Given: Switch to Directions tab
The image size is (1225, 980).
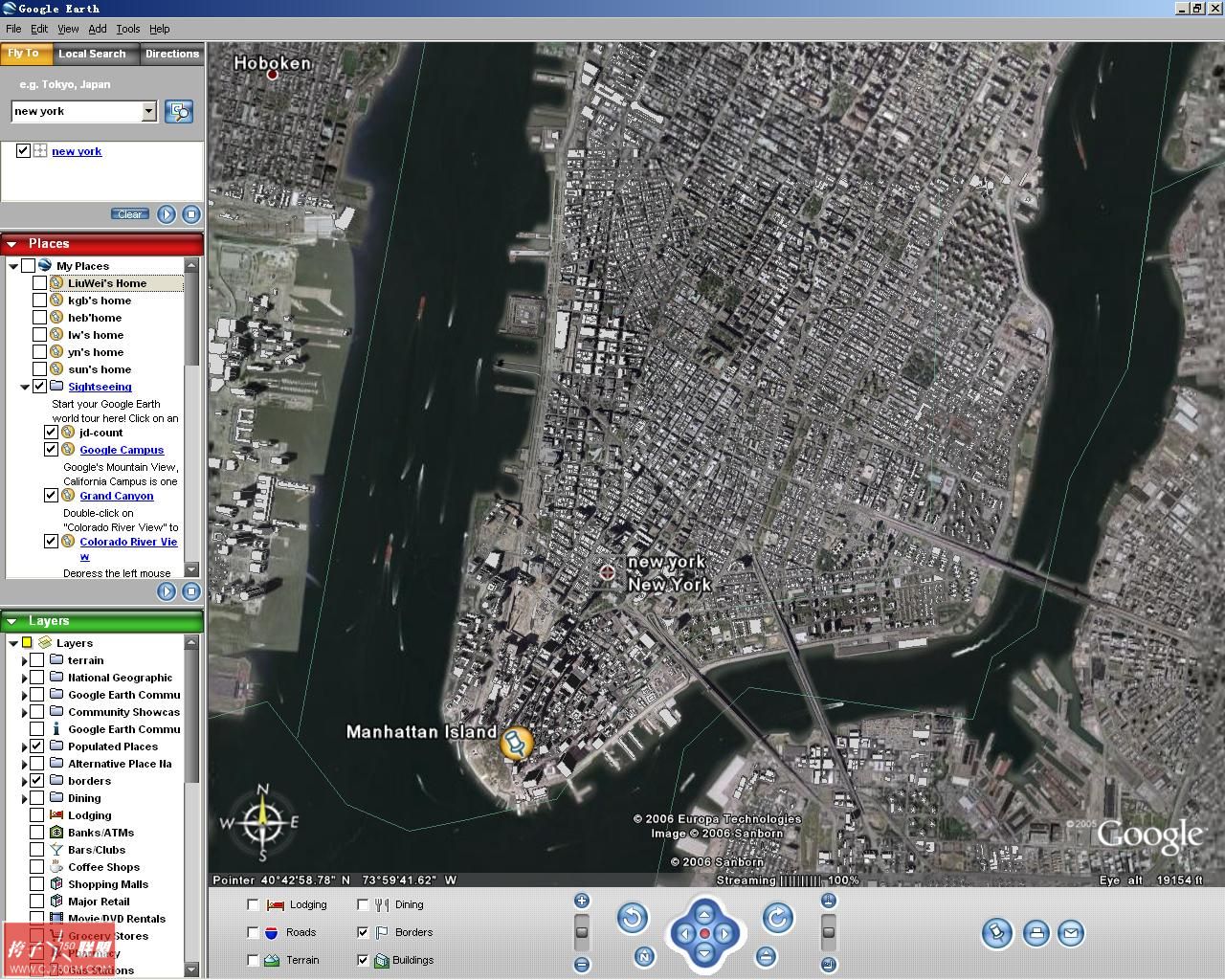Looking at the screenshot, I should click(x=172, y=55).
